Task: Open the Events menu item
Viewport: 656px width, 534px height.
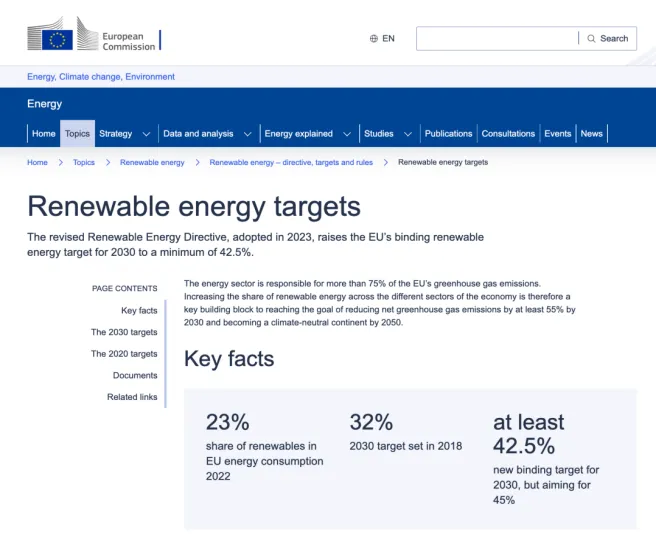Action: pyautogui.click(x=558, y=134)
